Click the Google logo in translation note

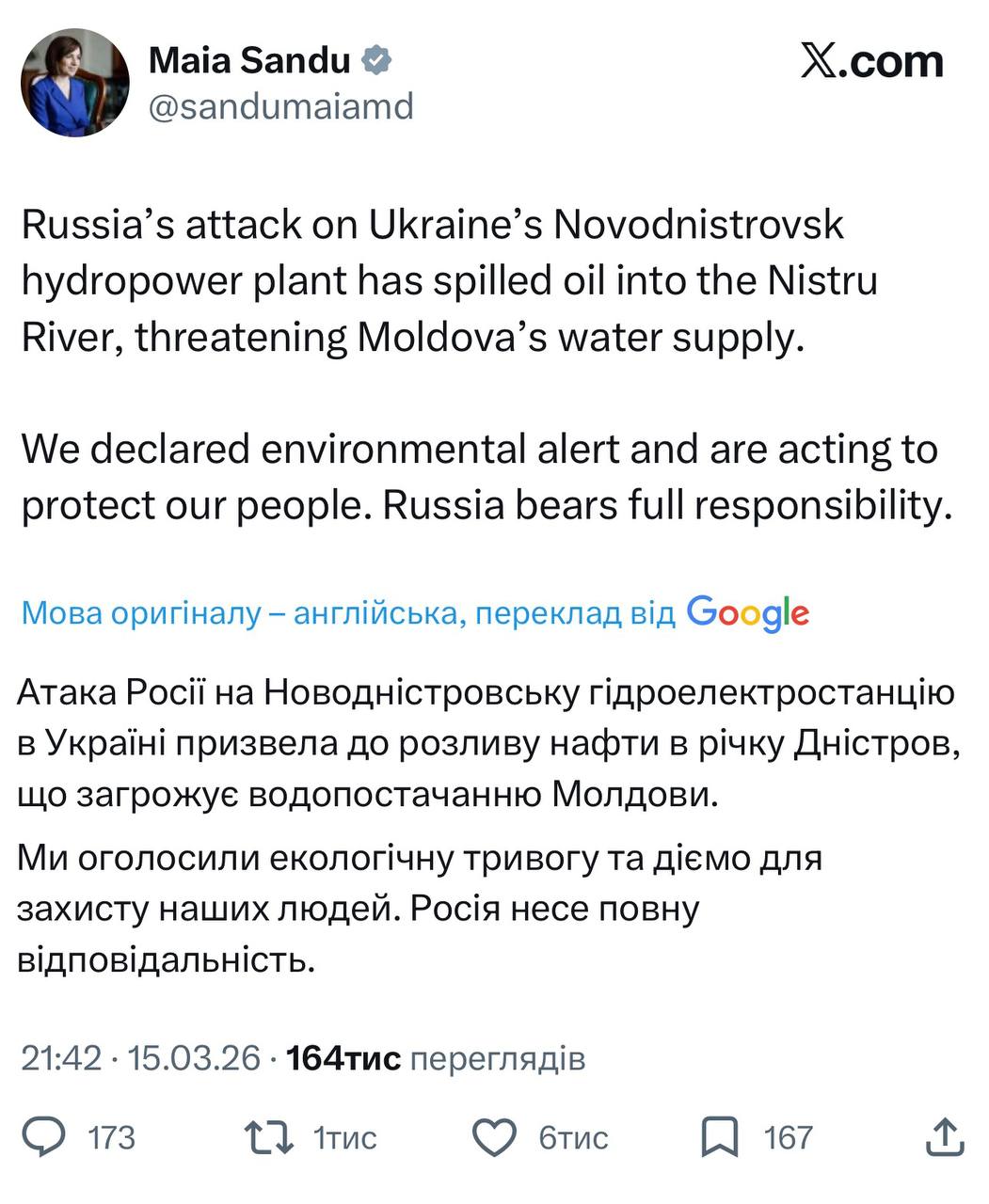(x=748, y=613)
